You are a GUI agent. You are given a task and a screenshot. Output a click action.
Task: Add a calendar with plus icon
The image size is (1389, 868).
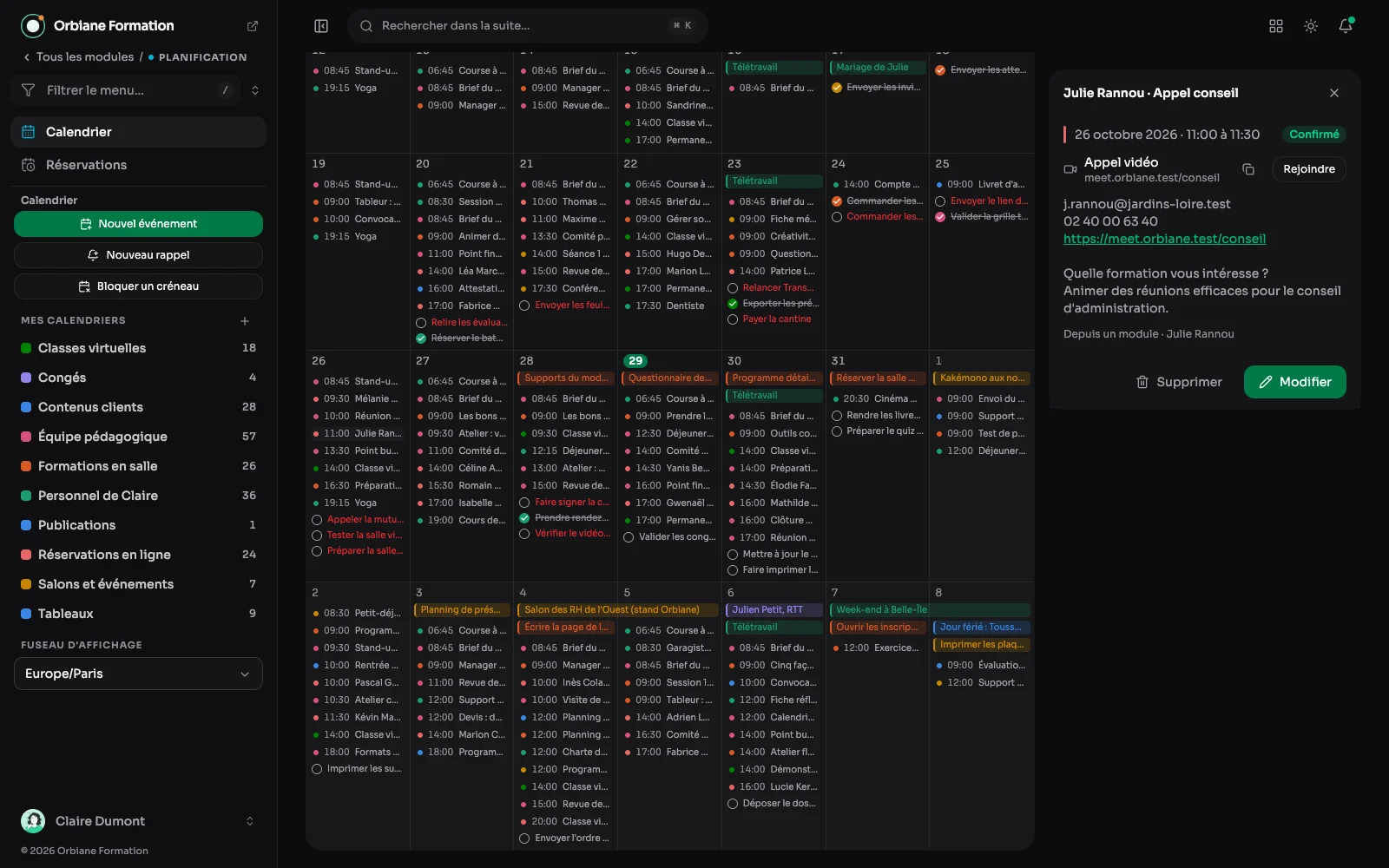point(245,321)
